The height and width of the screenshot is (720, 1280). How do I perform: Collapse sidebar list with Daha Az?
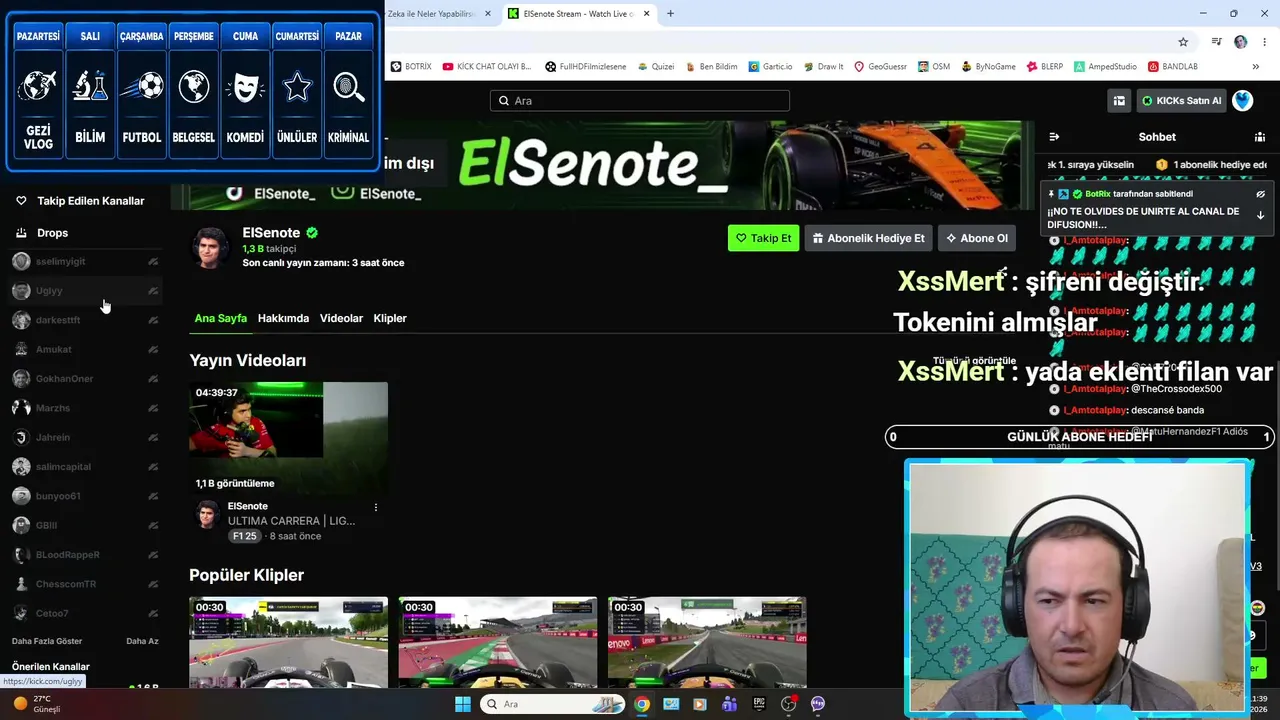(142, 641)
